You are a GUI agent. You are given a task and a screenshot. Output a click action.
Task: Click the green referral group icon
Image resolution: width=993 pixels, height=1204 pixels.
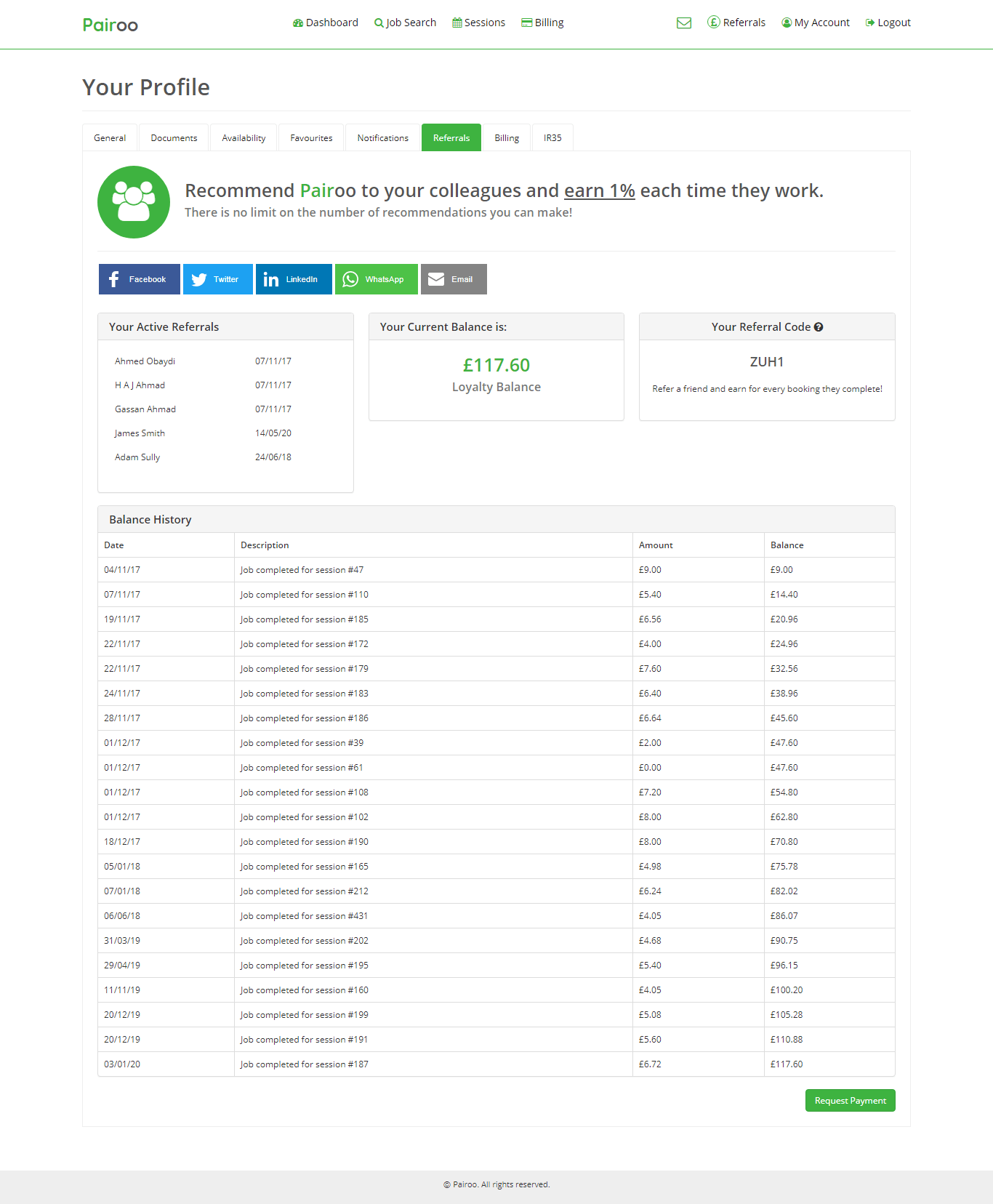pyautogui.click(x=134, y=202)
